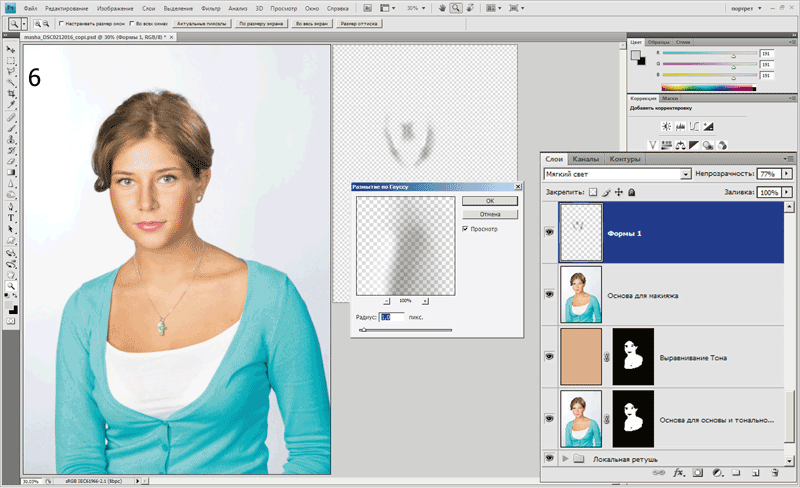The height and width of the screenshot is (488, 800).
Task: Click the radius slider in blur dialog
Action: tap(362, 328)
